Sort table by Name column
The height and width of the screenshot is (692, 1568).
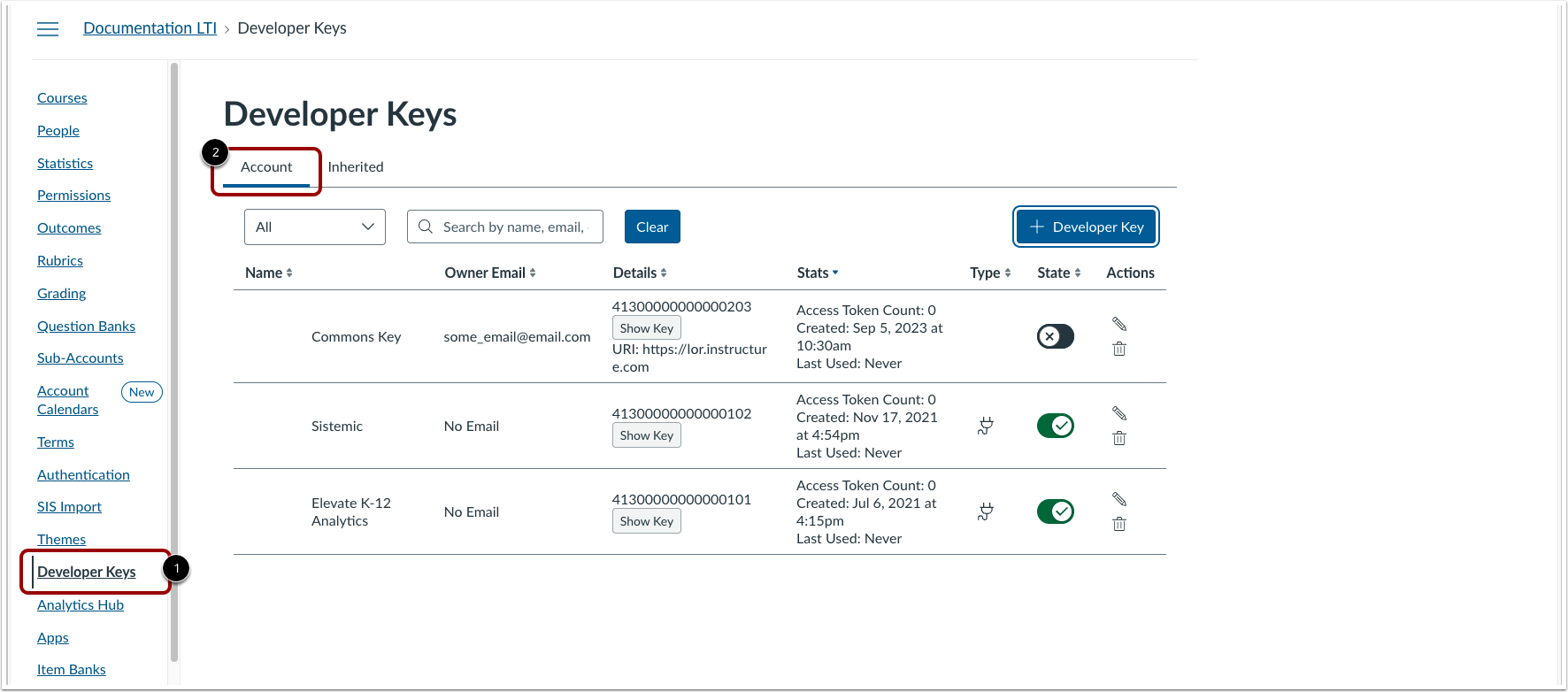269,273
